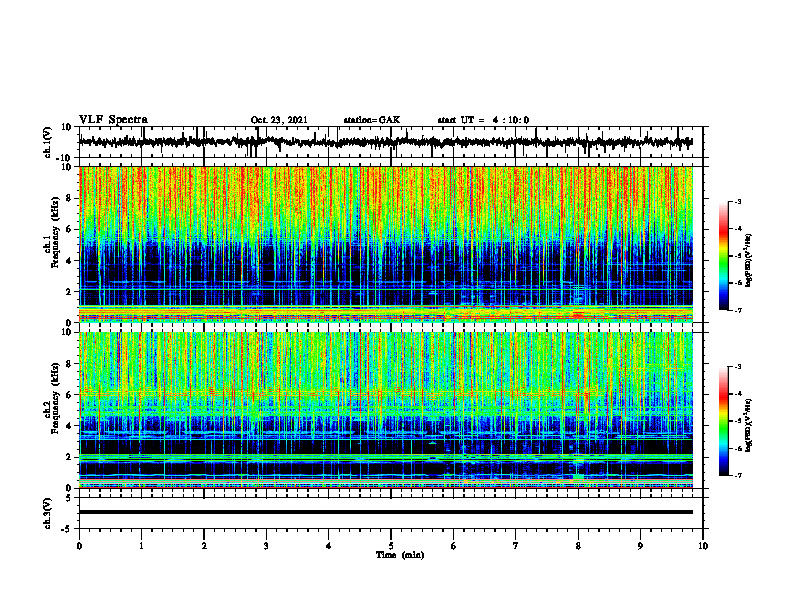This screenshot has height=612, width=792.
Task: Click time axis tick label "0"
Action: click(79, 546)
